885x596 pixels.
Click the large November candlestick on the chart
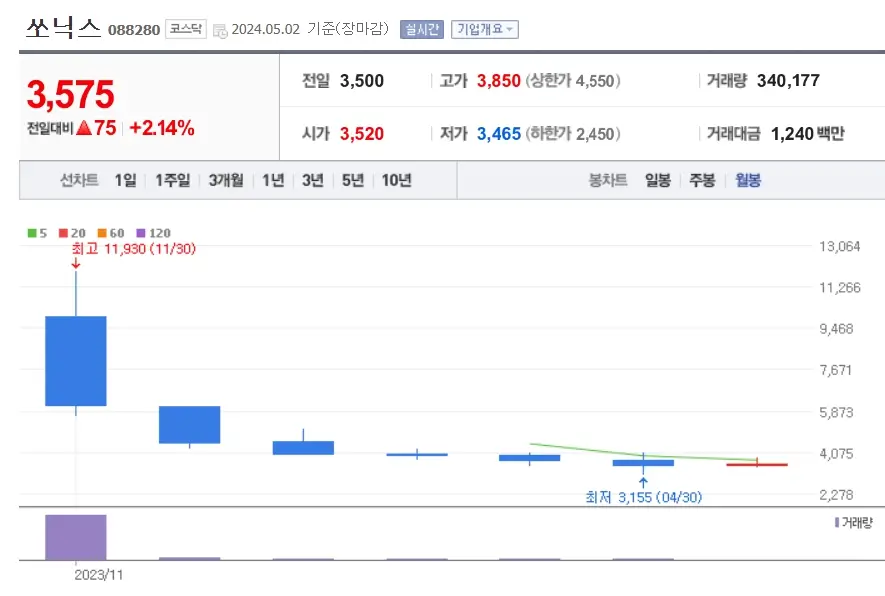pos(75,360)
